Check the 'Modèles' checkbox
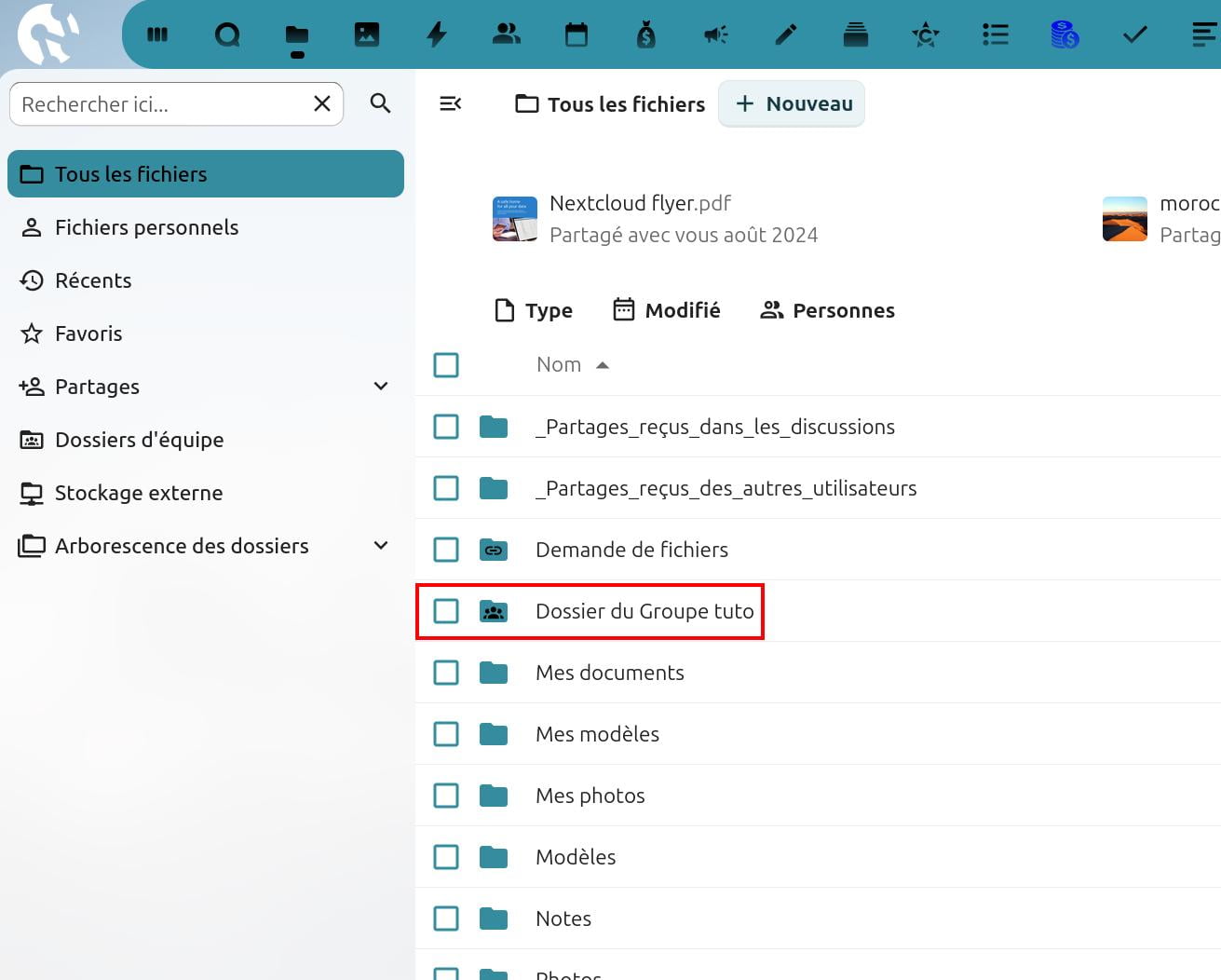 point(446,857)
